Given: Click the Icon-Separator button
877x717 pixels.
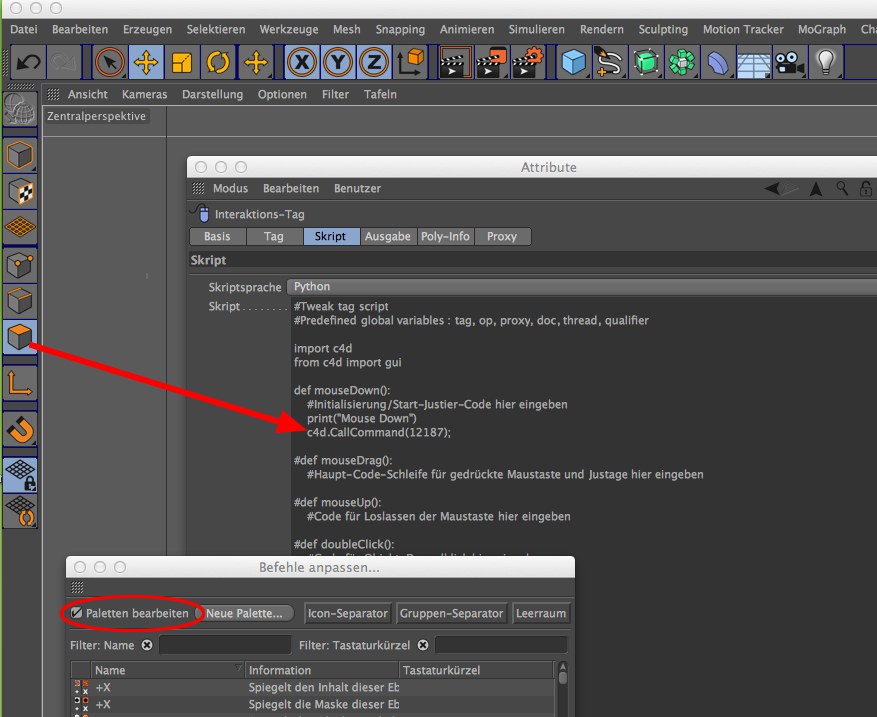Looking at the screenshot, I should (x=347, y=613).
